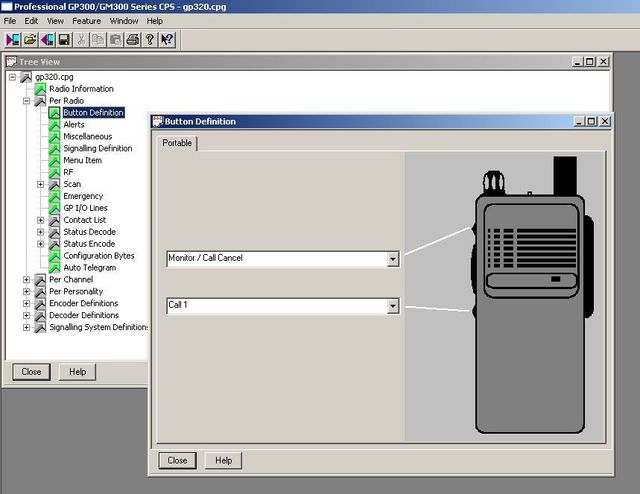Select the Portable tab

(x=177, y=143)
